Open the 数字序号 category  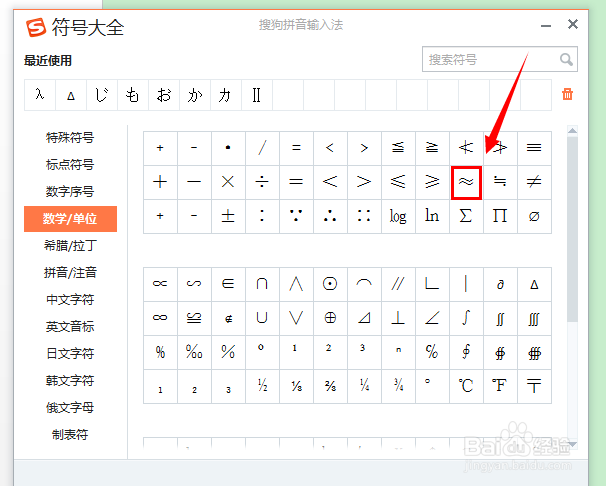coord(70,192)
